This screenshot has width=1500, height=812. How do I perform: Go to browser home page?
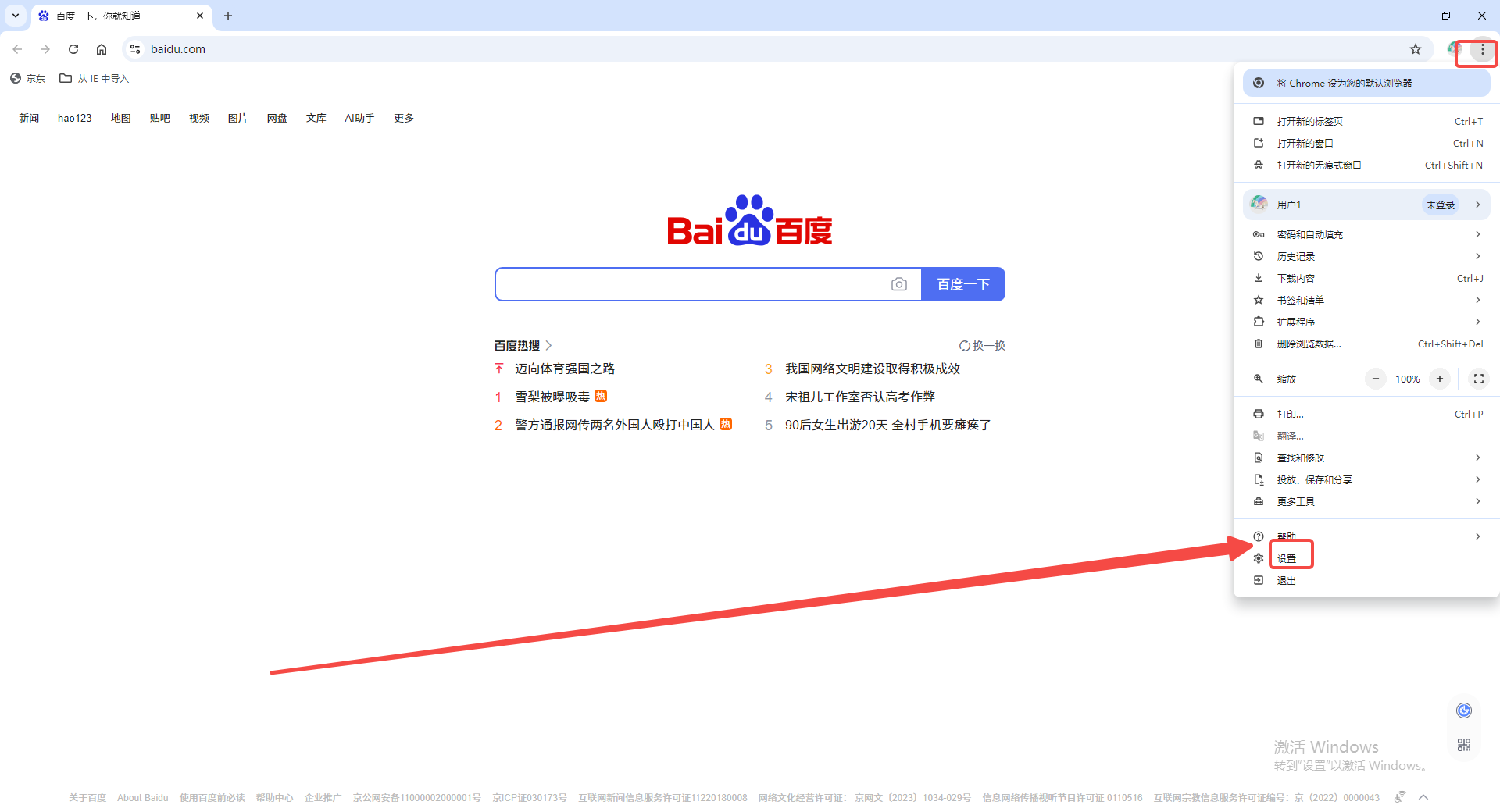coord(102,49)
